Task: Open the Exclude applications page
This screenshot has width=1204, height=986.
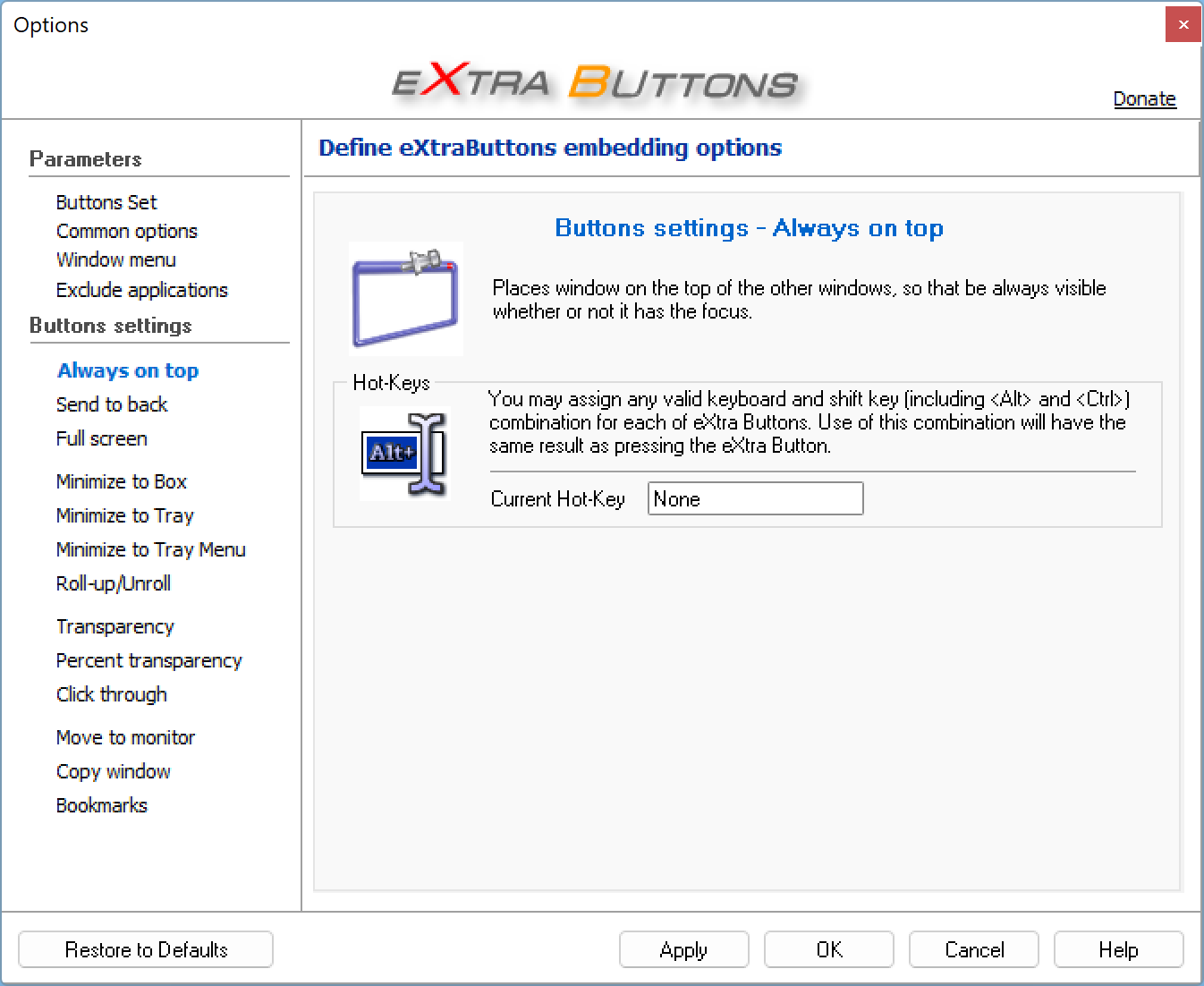Action: (142, 290)
